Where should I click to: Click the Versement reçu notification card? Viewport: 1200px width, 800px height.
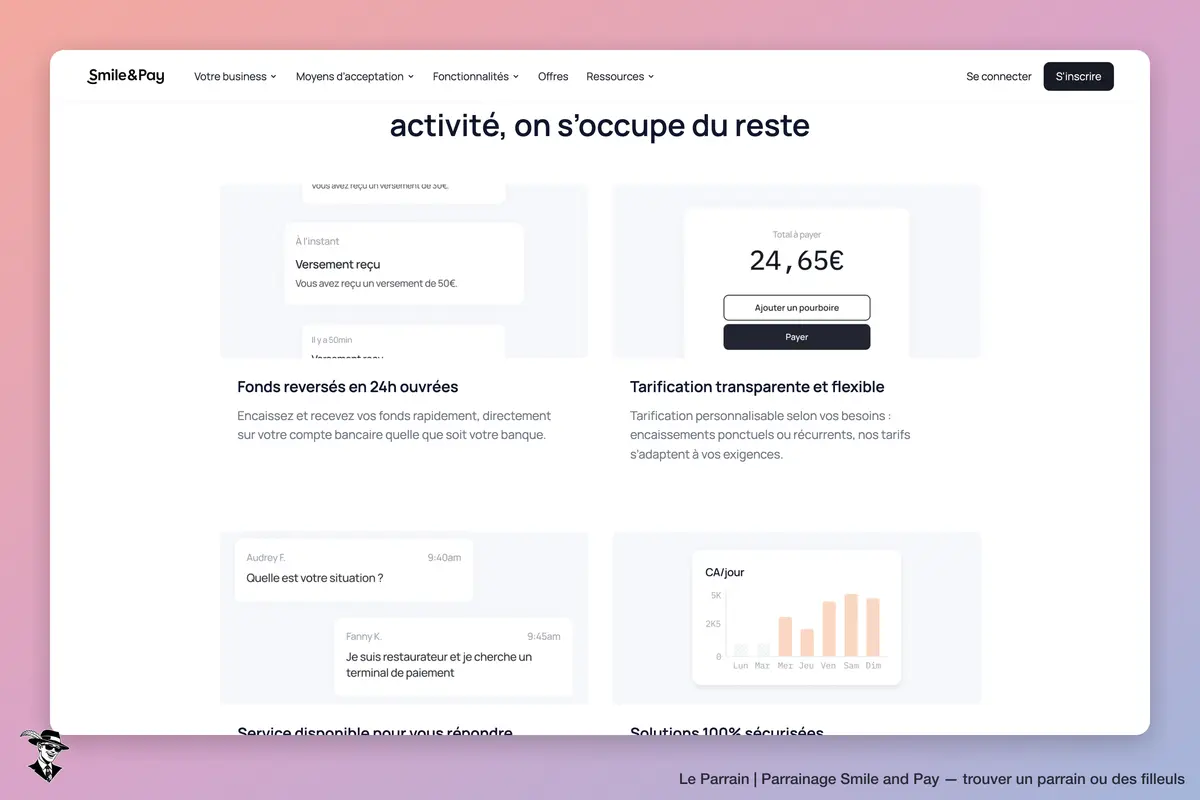(404, 264)
